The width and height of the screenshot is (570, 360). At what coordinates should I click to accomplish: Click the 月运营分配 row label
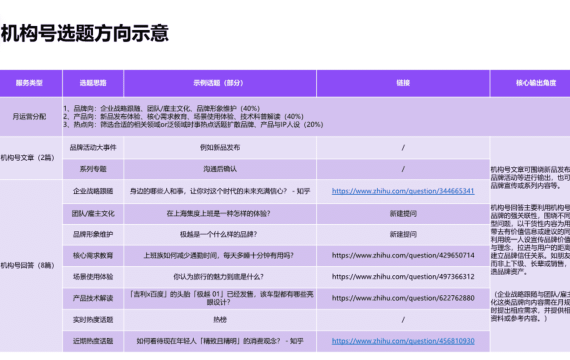point(29,117)
